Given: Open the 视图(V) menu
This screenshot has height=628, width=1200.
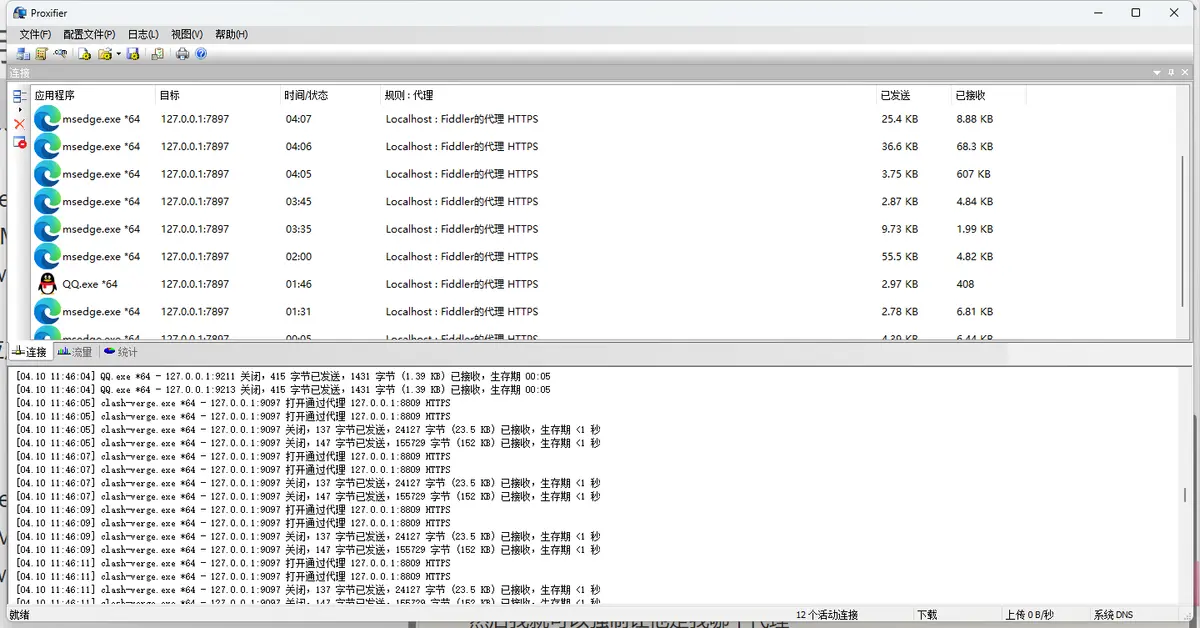Looking at the screenshot, I should point(187,34).
